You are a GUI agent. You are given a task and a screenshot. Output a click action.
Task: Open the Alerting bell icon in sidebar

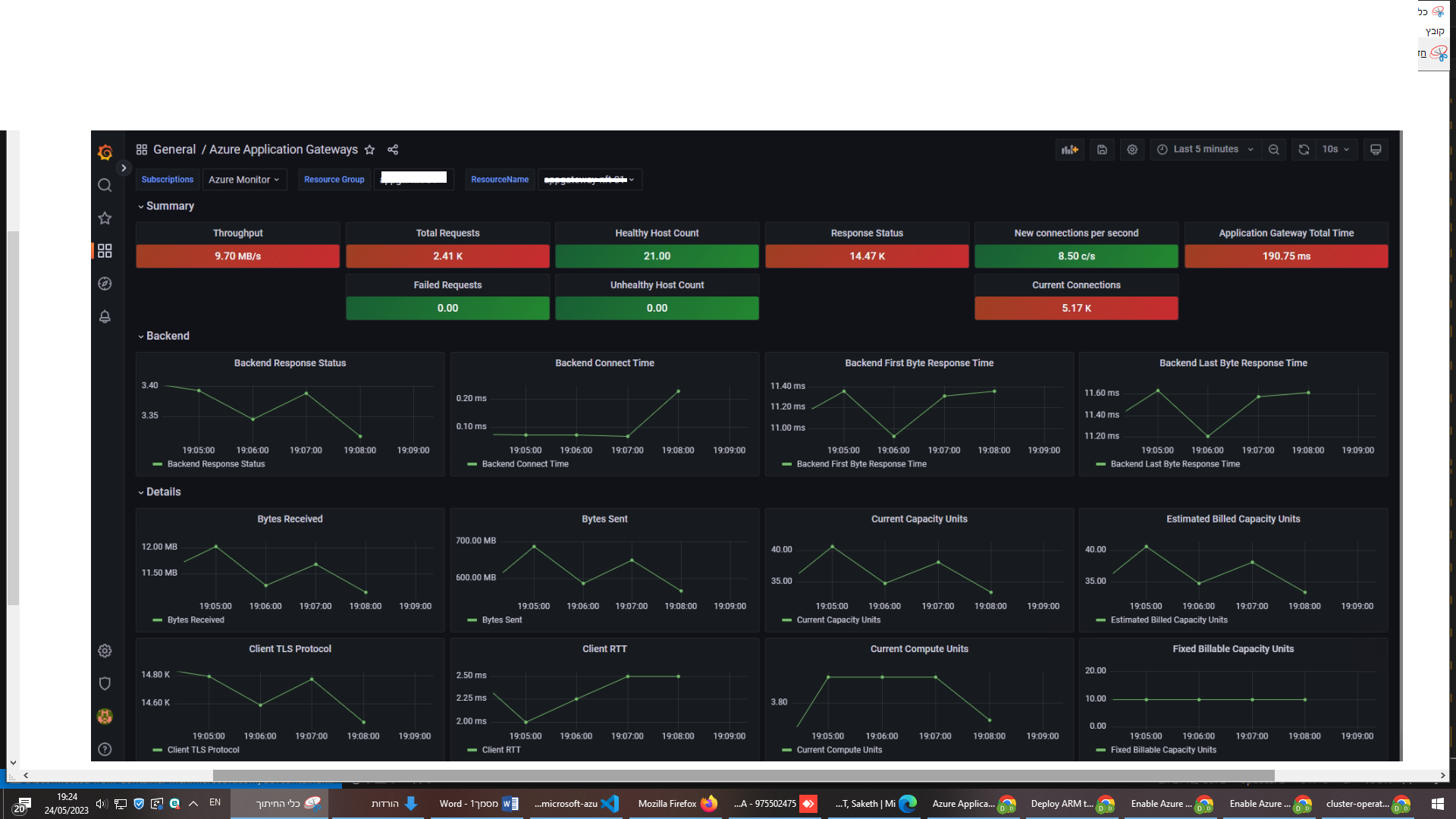(x=105, y=316)
